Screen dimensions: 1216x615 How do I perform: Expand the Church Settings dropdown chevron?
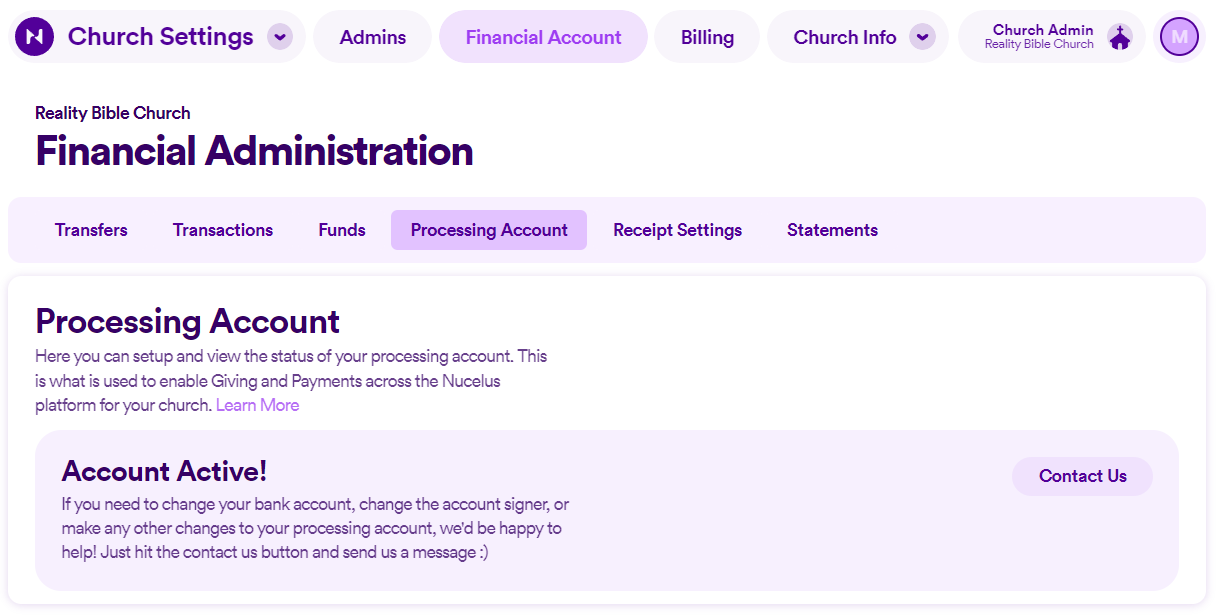click(280, 36)
